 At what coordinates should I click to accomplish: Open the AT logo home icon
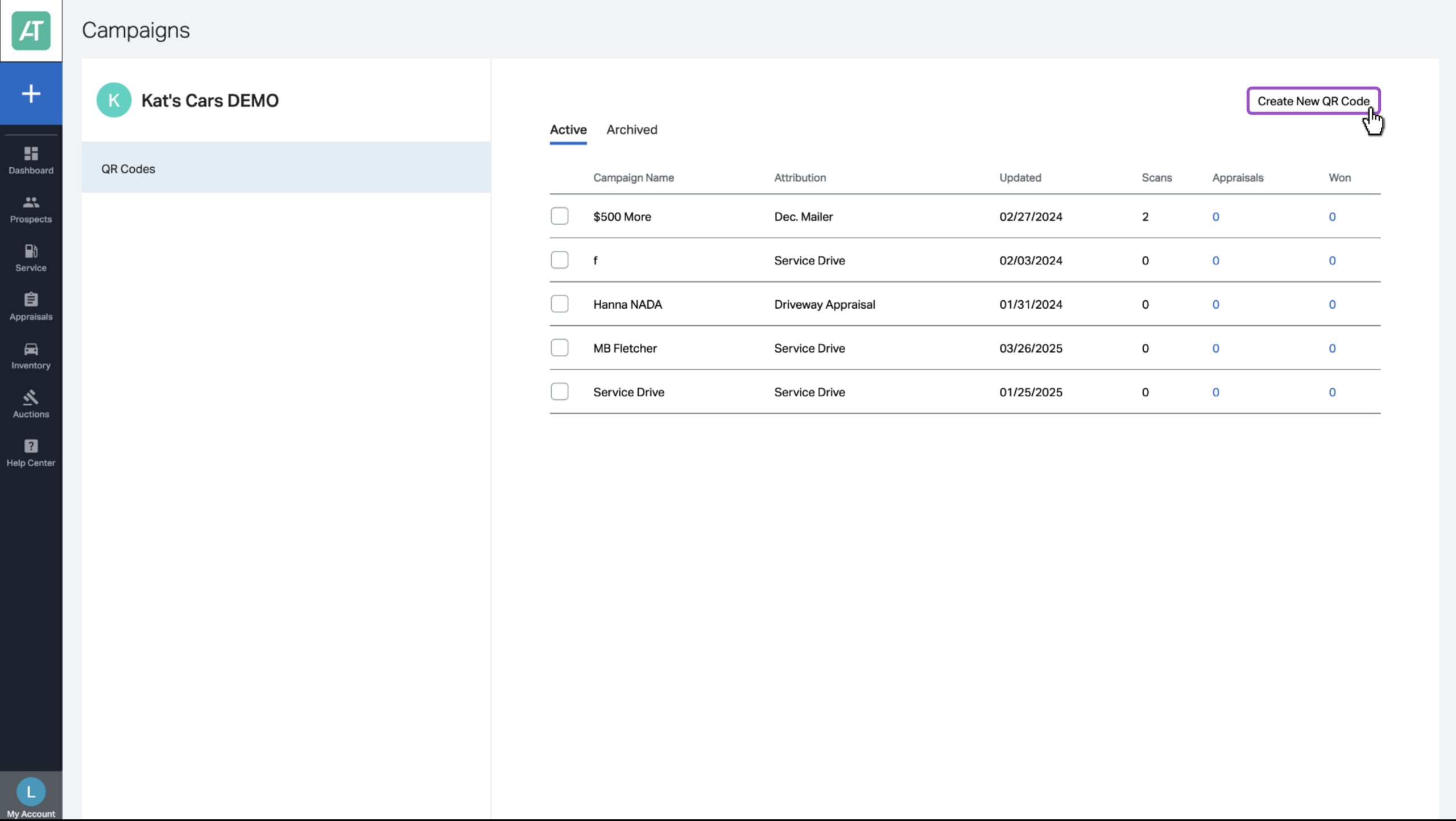[31, 31]
